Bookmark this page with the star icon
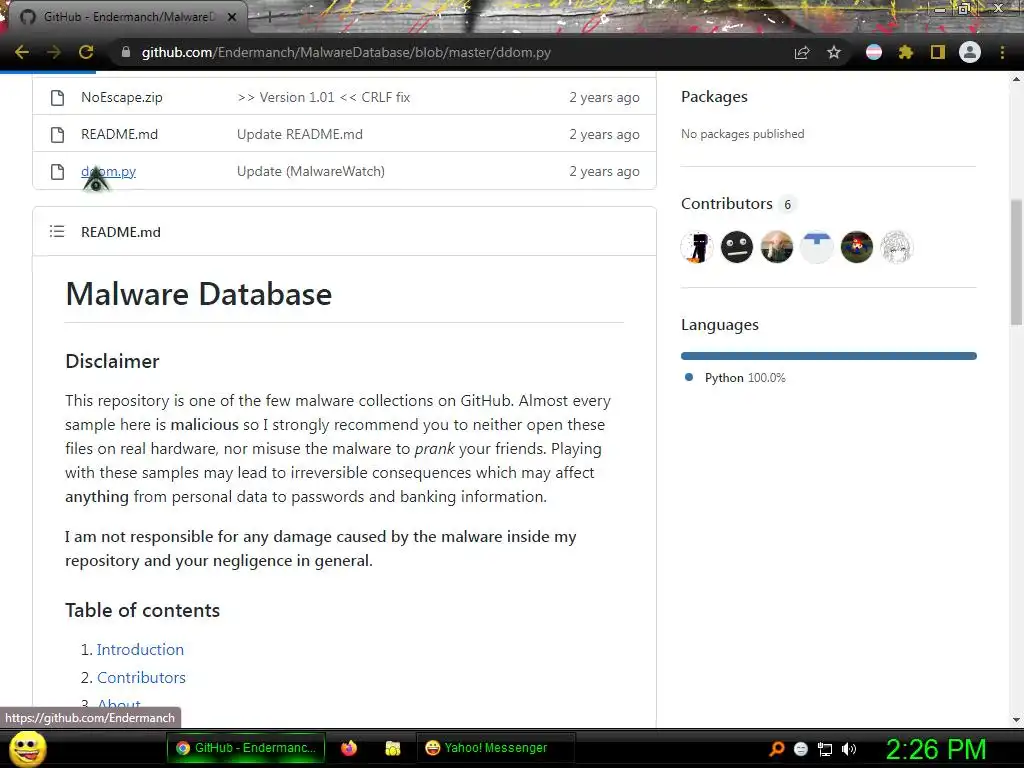 (x=834, y=52)
